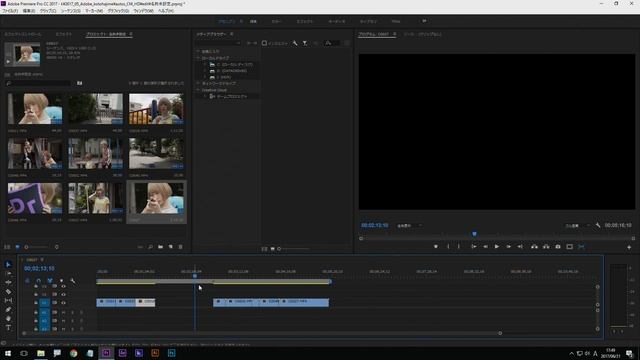This screenshot has height=360, width=640.
Task: Click the trash icon in Project panel
Action: [180, 247]
